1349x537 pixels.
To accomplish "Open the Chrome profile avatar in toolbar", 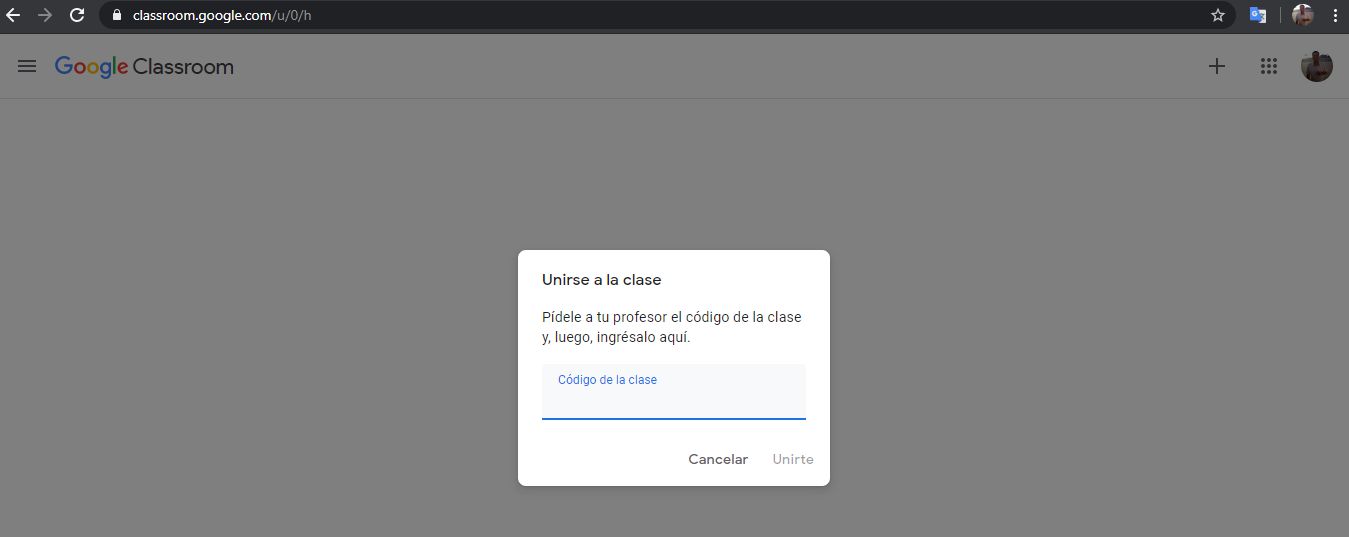I will [x=1302, y=15].
